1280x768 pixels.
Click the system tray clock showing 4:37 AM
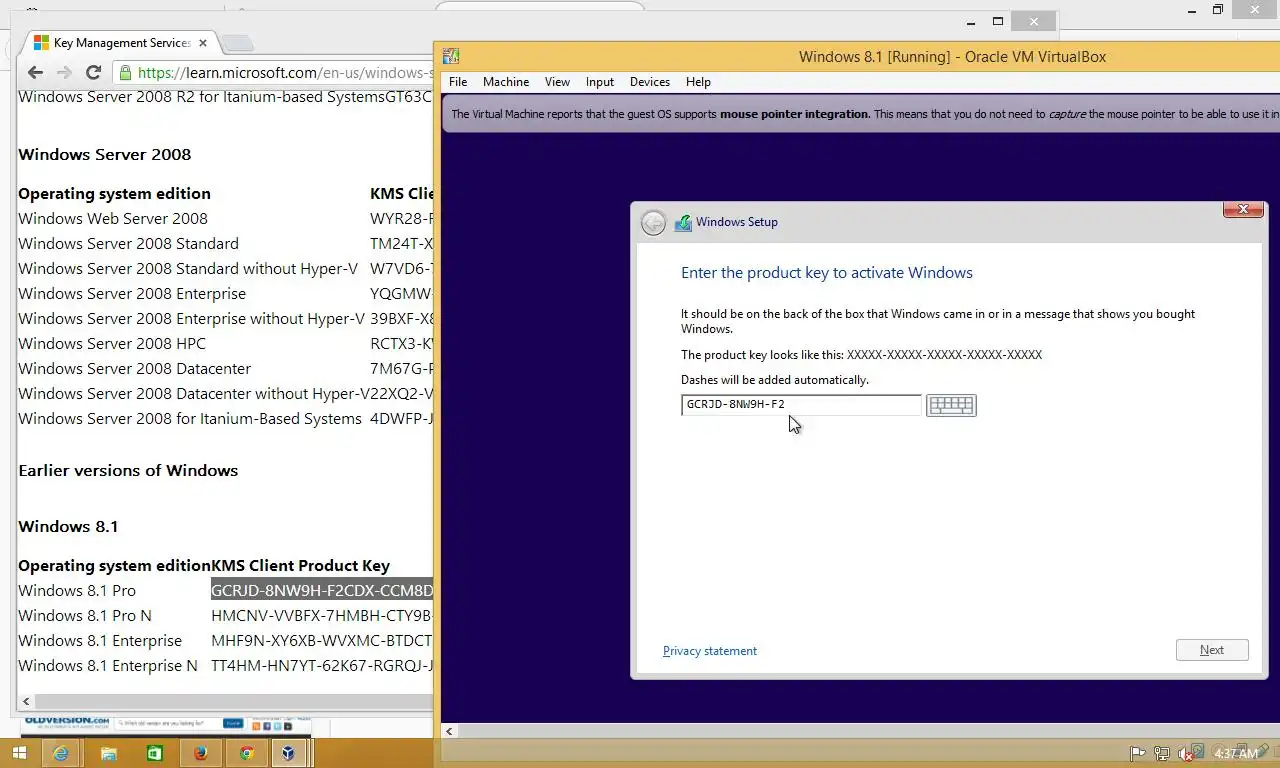pos(1234,753)
